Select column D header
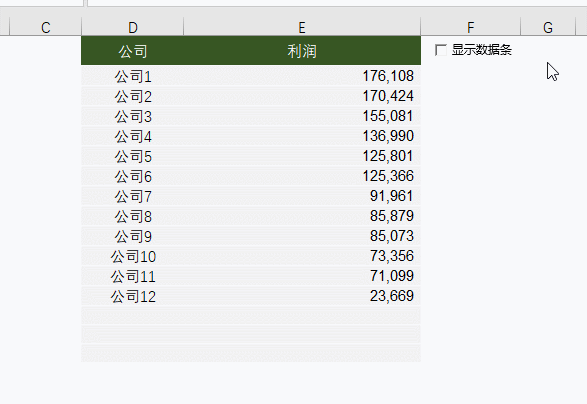This screenshot has height=404, width=587. [133, 27]
